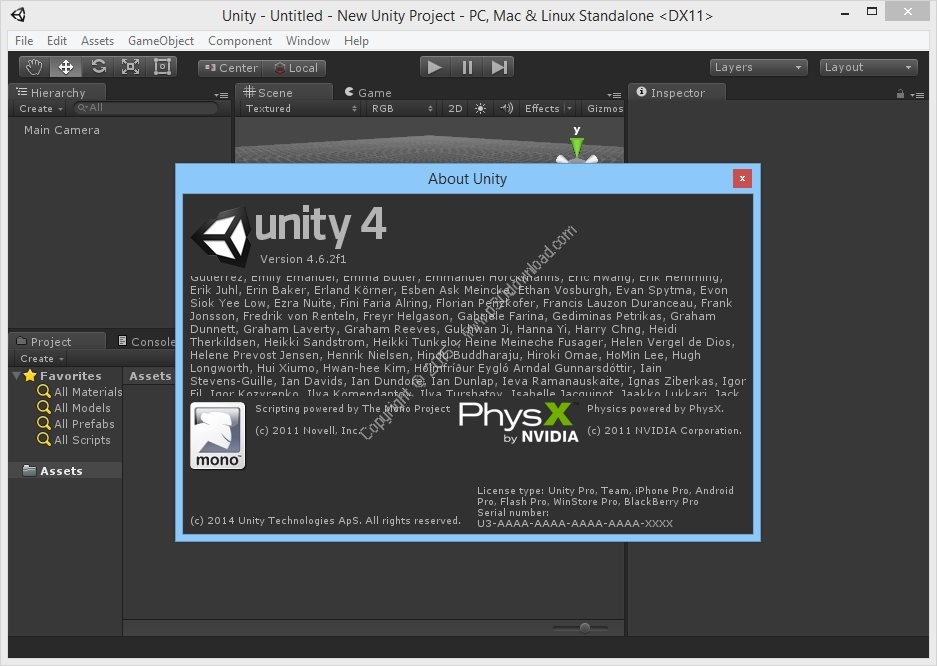Click the Unity icon in title bar

19,15
